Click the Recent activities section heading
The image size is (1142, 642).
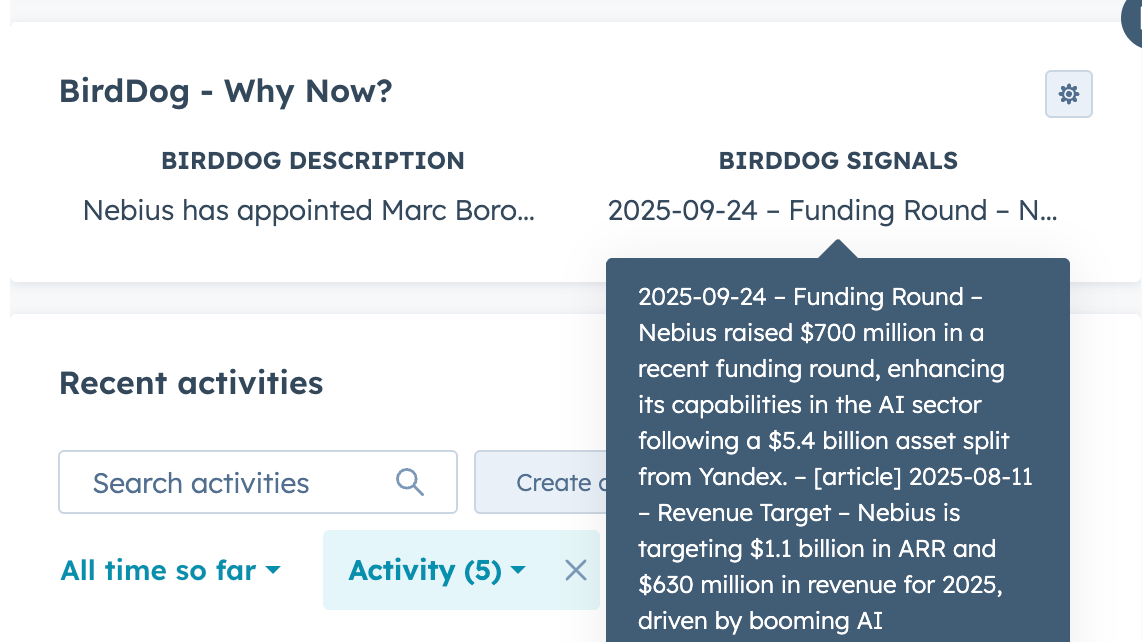[191, 382]
